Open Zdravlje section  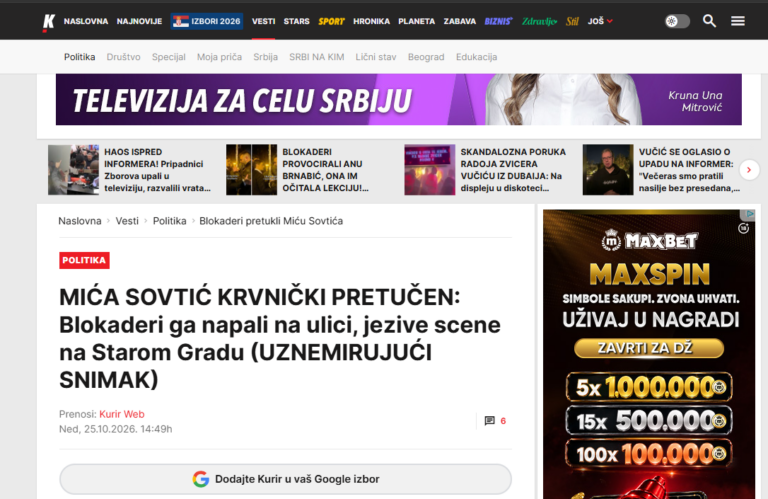(539, 21)
